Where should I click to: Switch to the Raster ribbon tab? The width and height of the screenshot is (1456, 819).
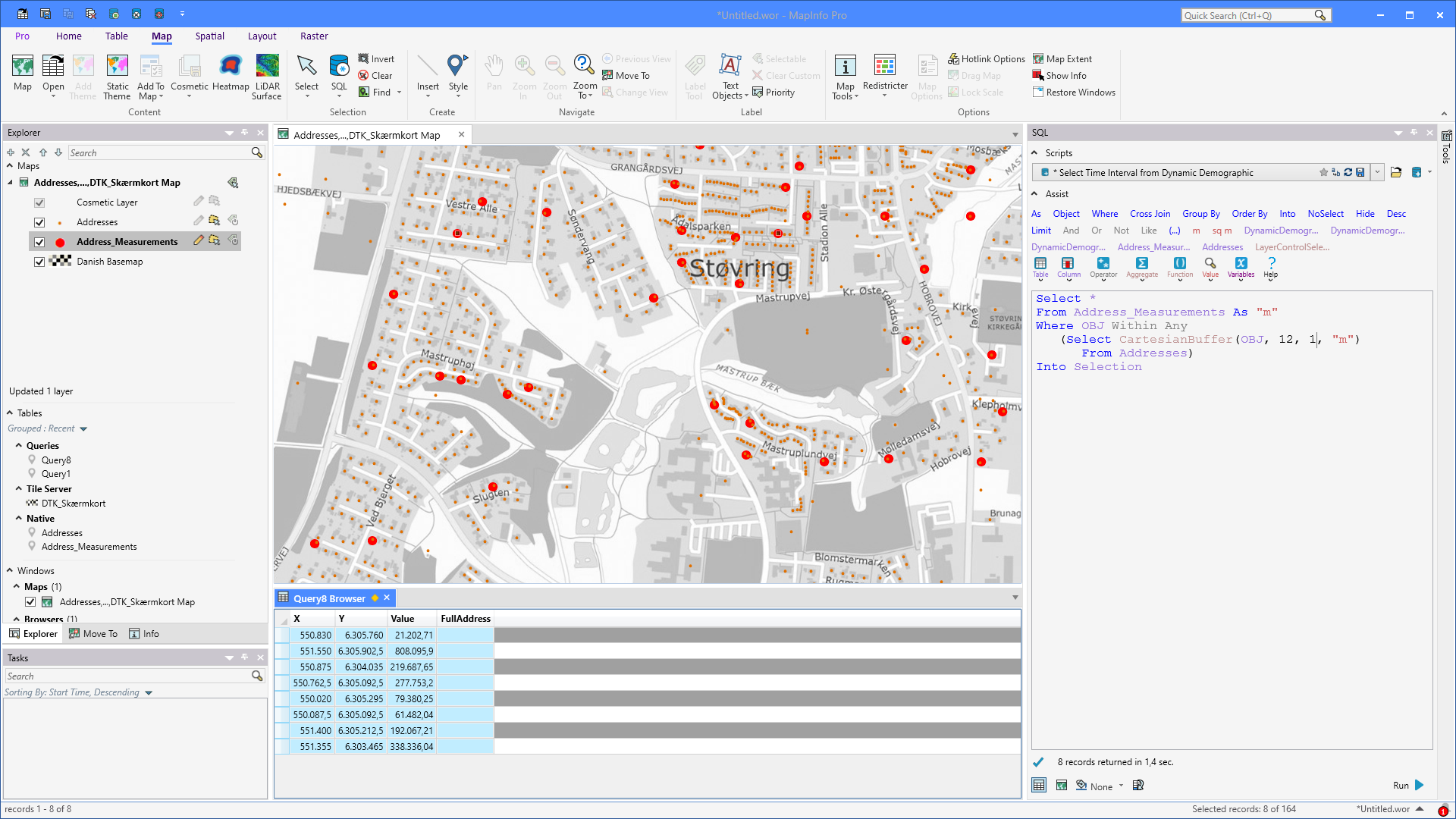coord(314,36)
